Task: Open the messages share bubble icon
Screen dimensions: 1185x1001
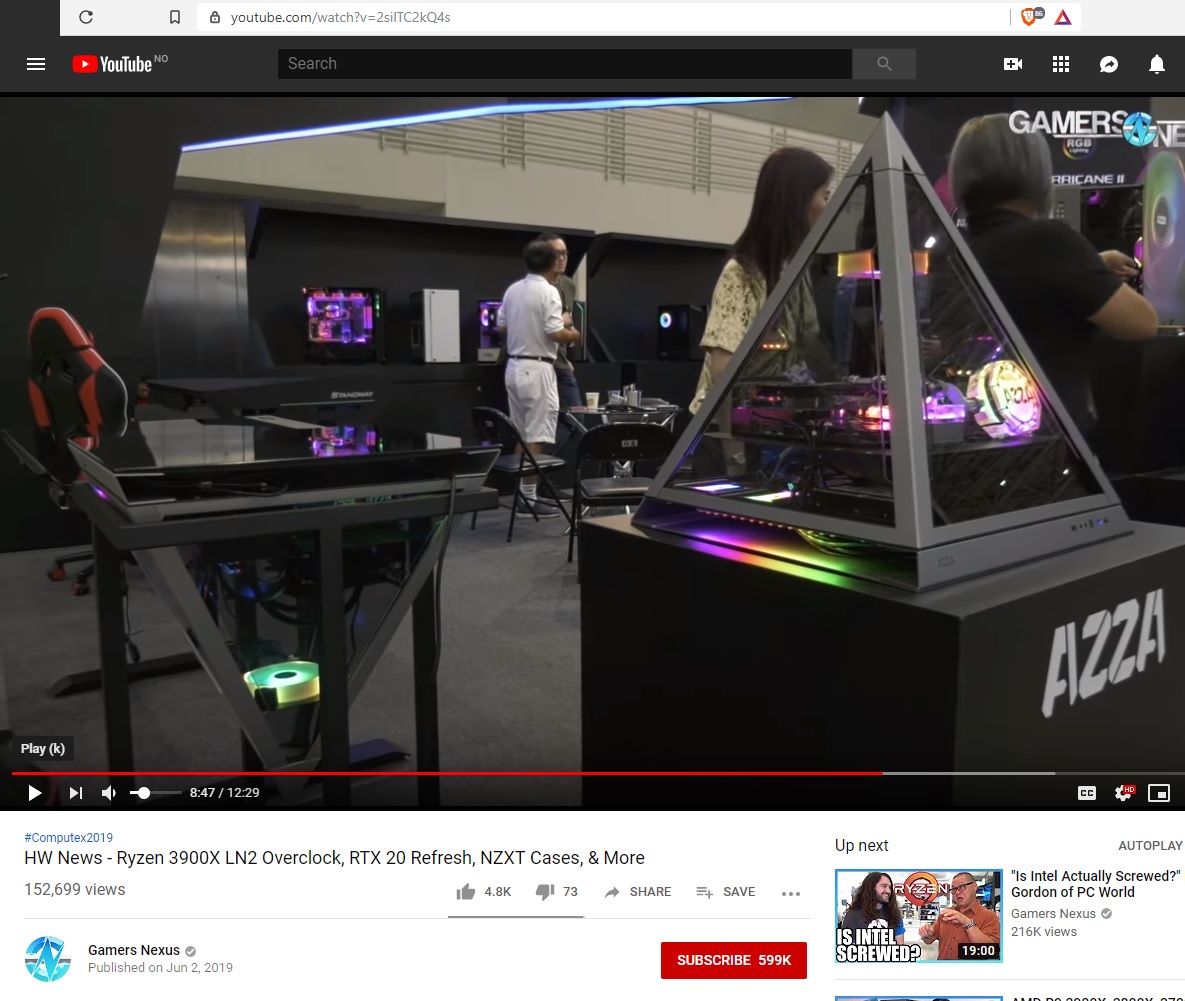Action: pyautogui.click(x=1109, y=64)
